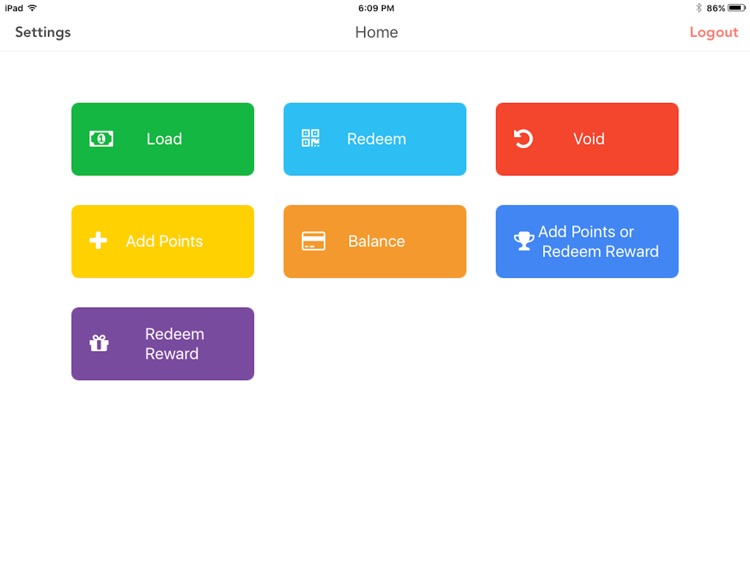
Task: Click the credit card icon on Balance
Action: point(313,241)
